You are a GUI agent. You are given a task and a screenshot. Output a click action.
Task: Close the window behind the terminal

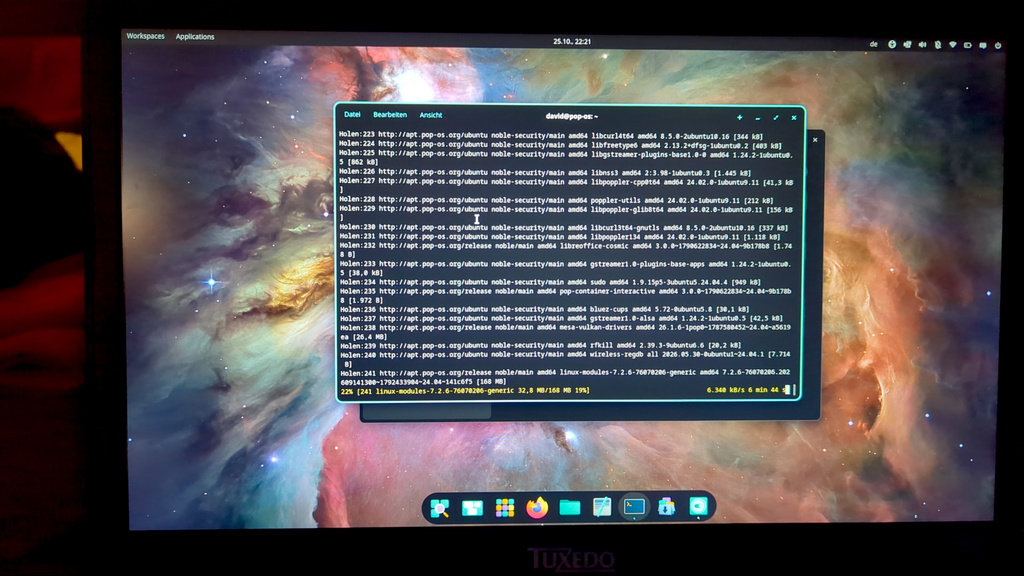[814, 140]
